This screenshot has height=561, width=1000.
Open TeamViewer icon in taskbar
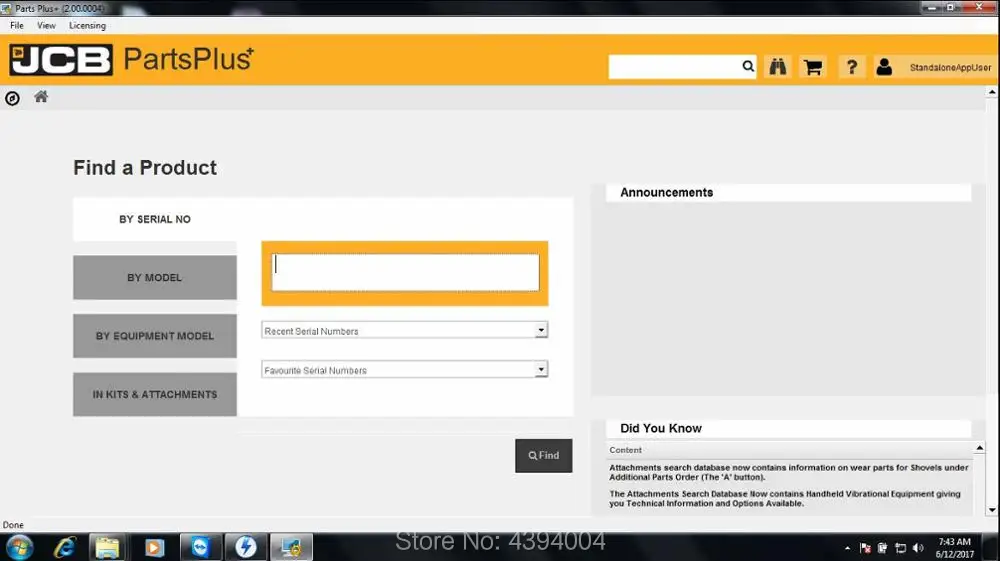tap(200, 547)
